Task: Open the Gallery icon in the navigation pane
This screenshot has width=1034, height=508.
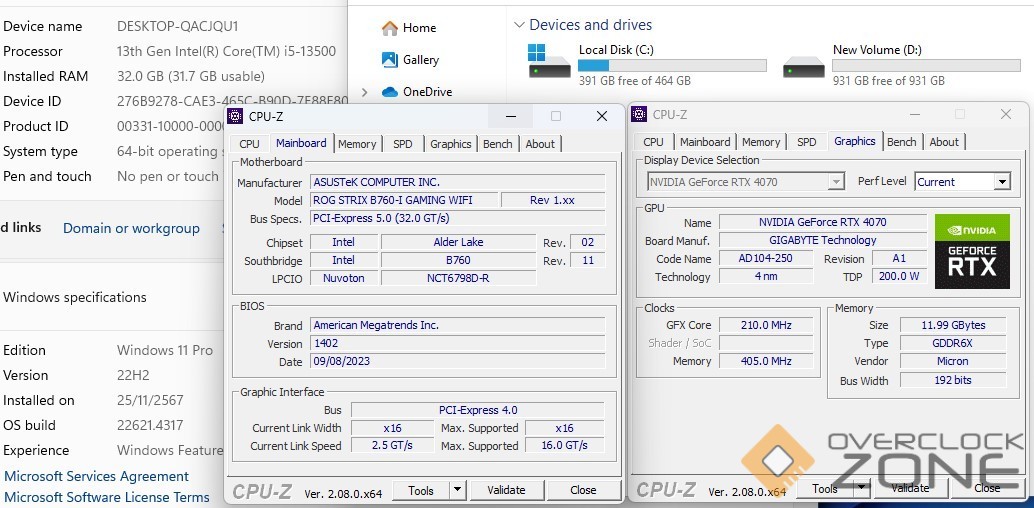Action: click(390, 59)
